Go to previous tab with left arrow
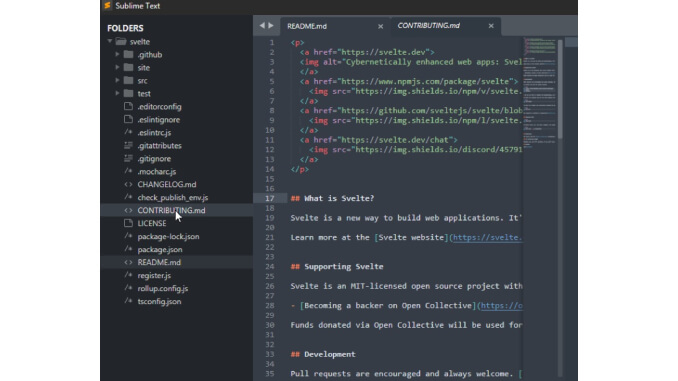The height and width of the screenshot is (381, 678). [x=262, y=26]
